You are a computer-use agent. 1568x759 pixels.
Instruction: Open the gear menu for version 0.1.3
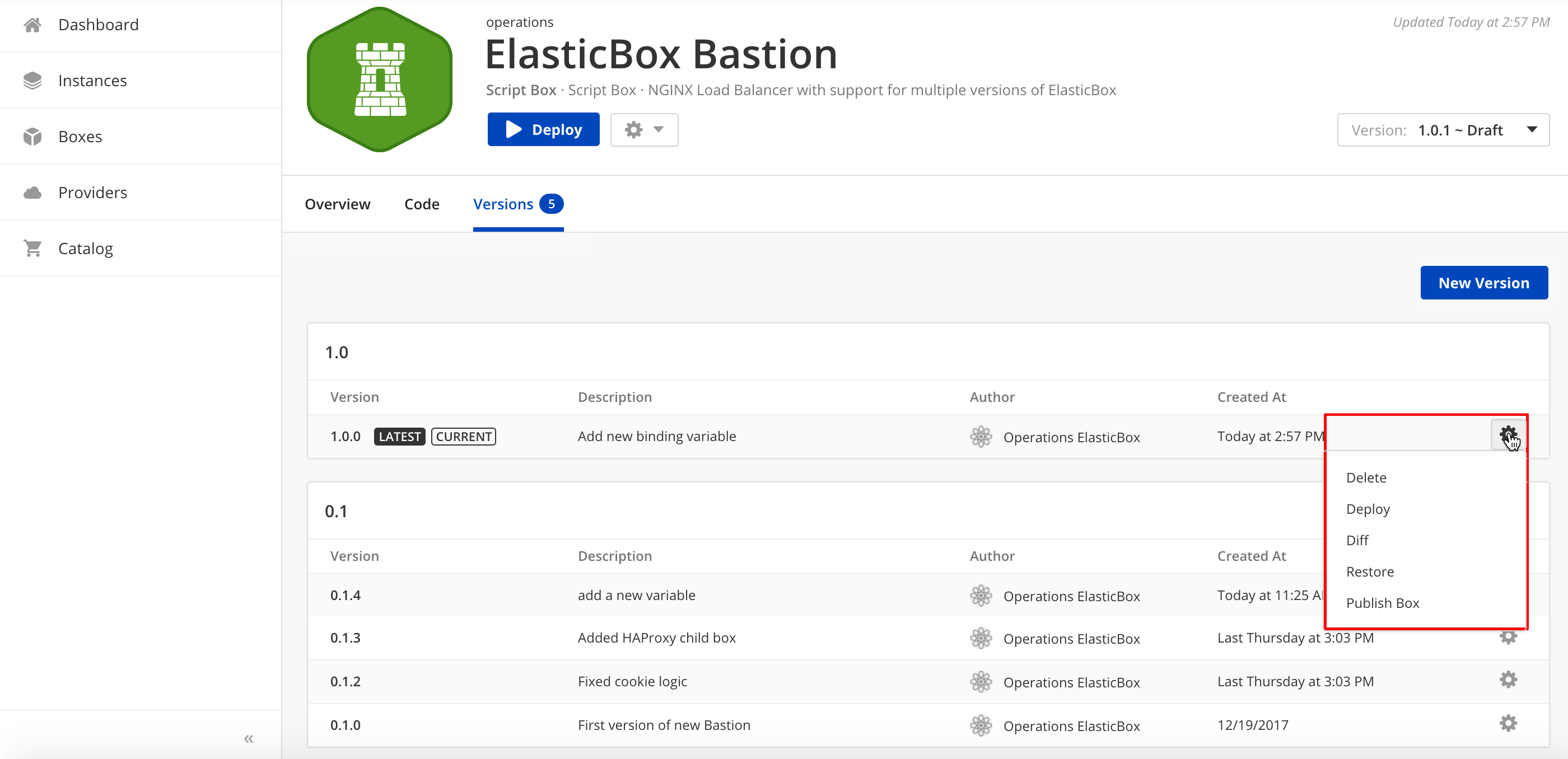tap(1508, 637)
